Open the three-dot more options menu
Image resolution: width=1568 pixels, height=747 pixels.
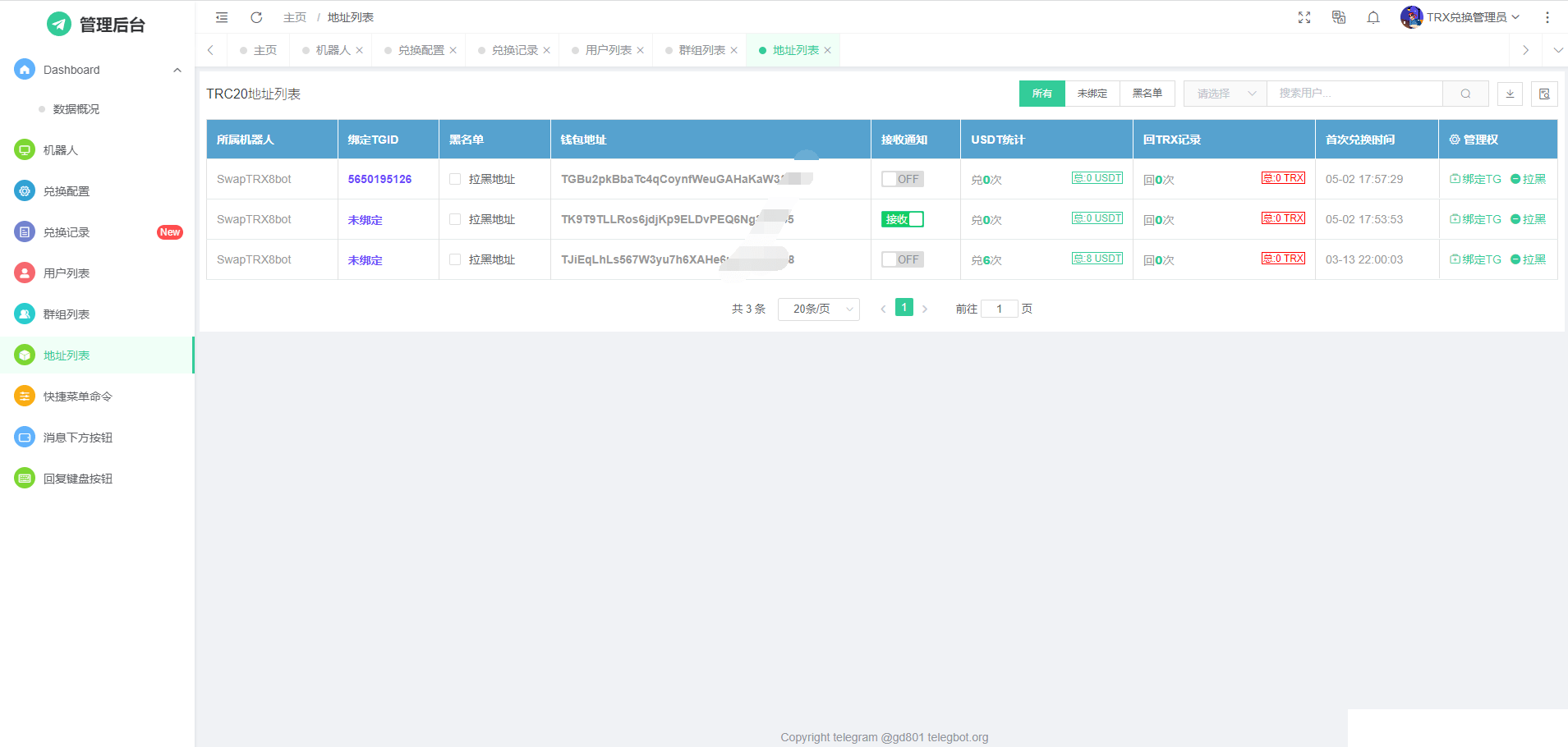pos(1547,17)
